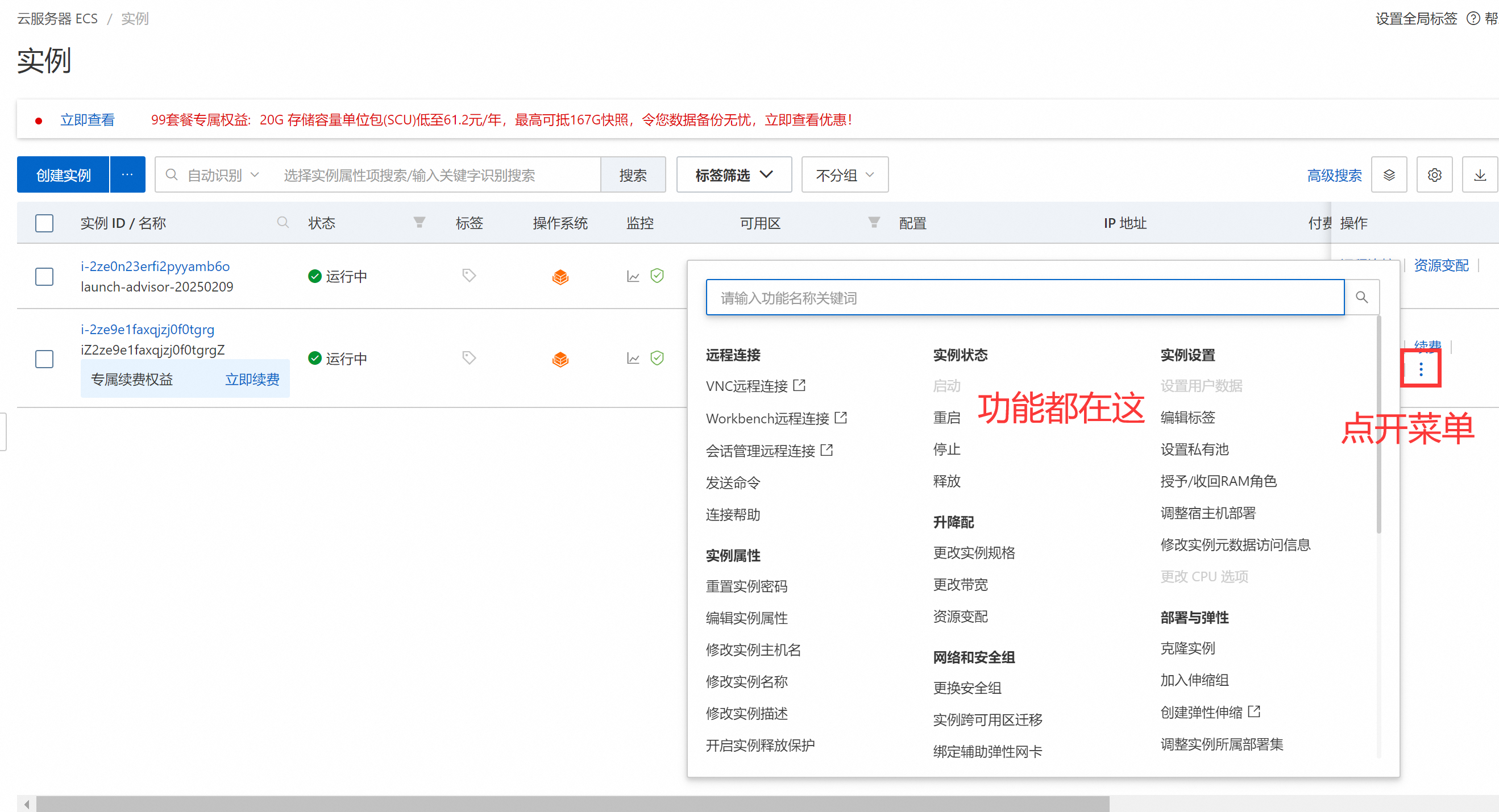The image size is (1499, 812).
Task: Click magnifier icon in function search popup
Action: pos(1361,297)
